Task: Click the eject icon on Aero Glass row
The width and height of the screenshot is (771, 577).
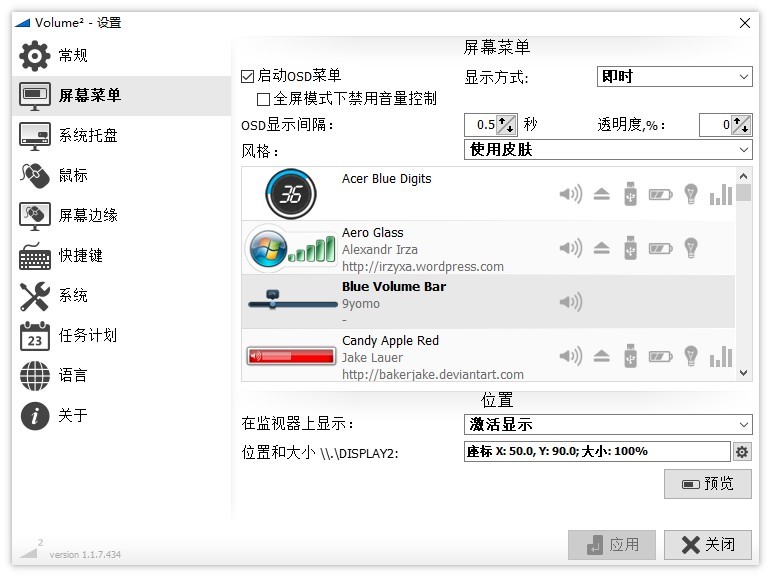Action: pyautogui.click(x=601, y=248)
